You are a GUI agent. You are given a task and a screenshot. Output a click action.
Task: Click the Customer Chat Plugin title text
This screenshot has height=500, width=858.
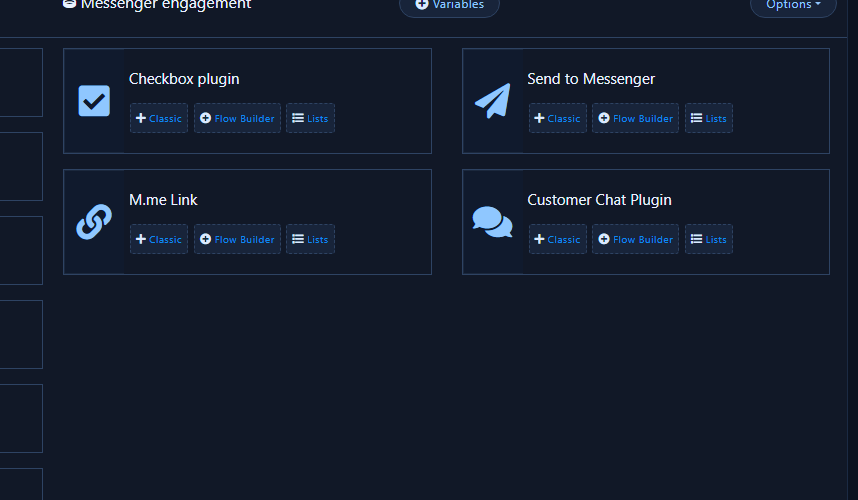[599, 200]
